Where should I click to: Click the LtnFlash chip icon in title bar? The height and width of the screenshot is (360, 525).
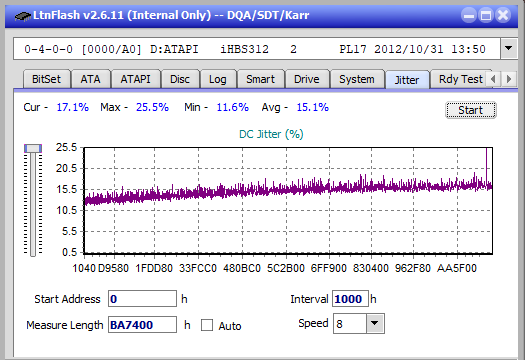click(22, 16)
